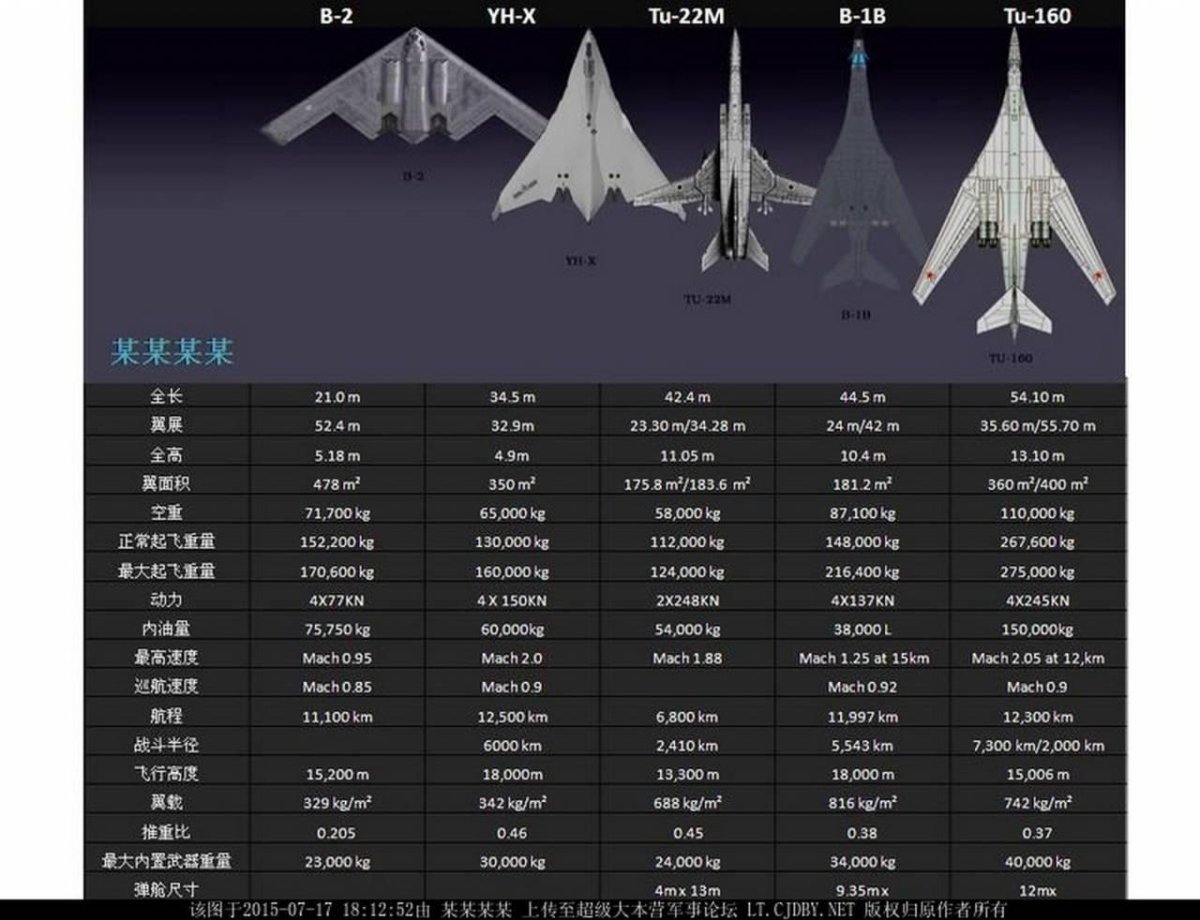Viewport: 1200px width, 920px height.
Task: Click the 4 X 150KN power cell
Action: [x=513, y=601]
